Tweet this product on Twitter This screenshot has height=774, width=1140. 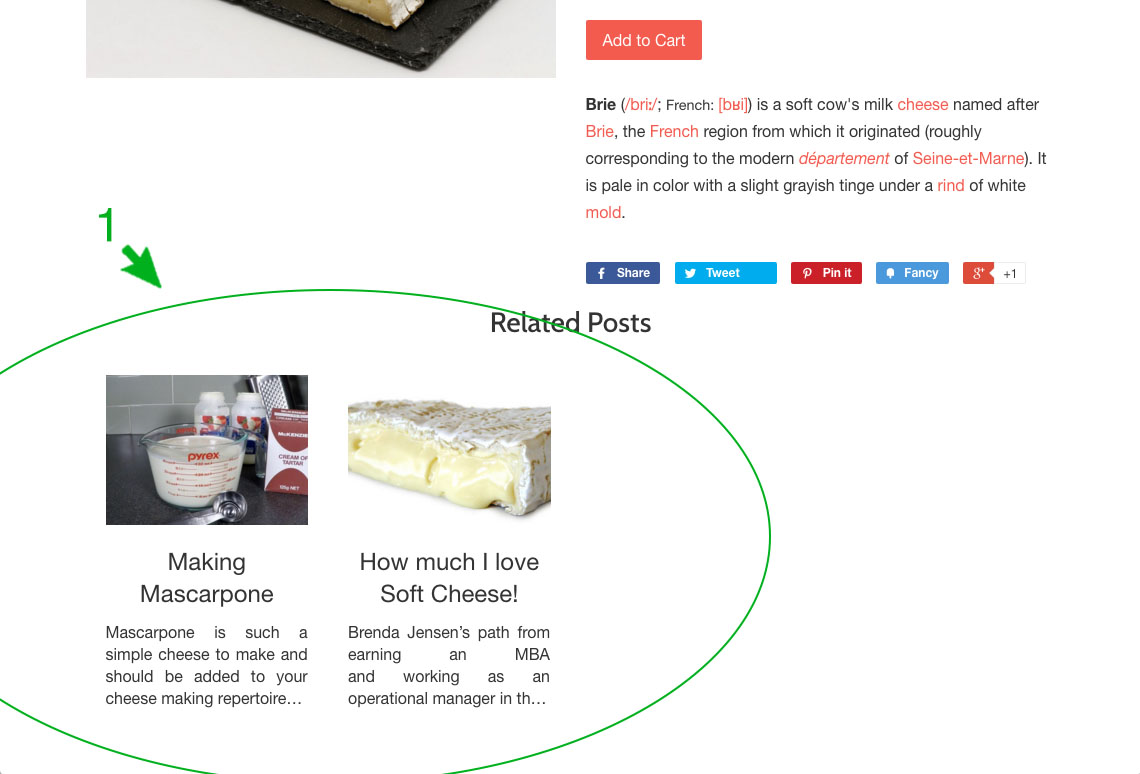coord(726,273)
